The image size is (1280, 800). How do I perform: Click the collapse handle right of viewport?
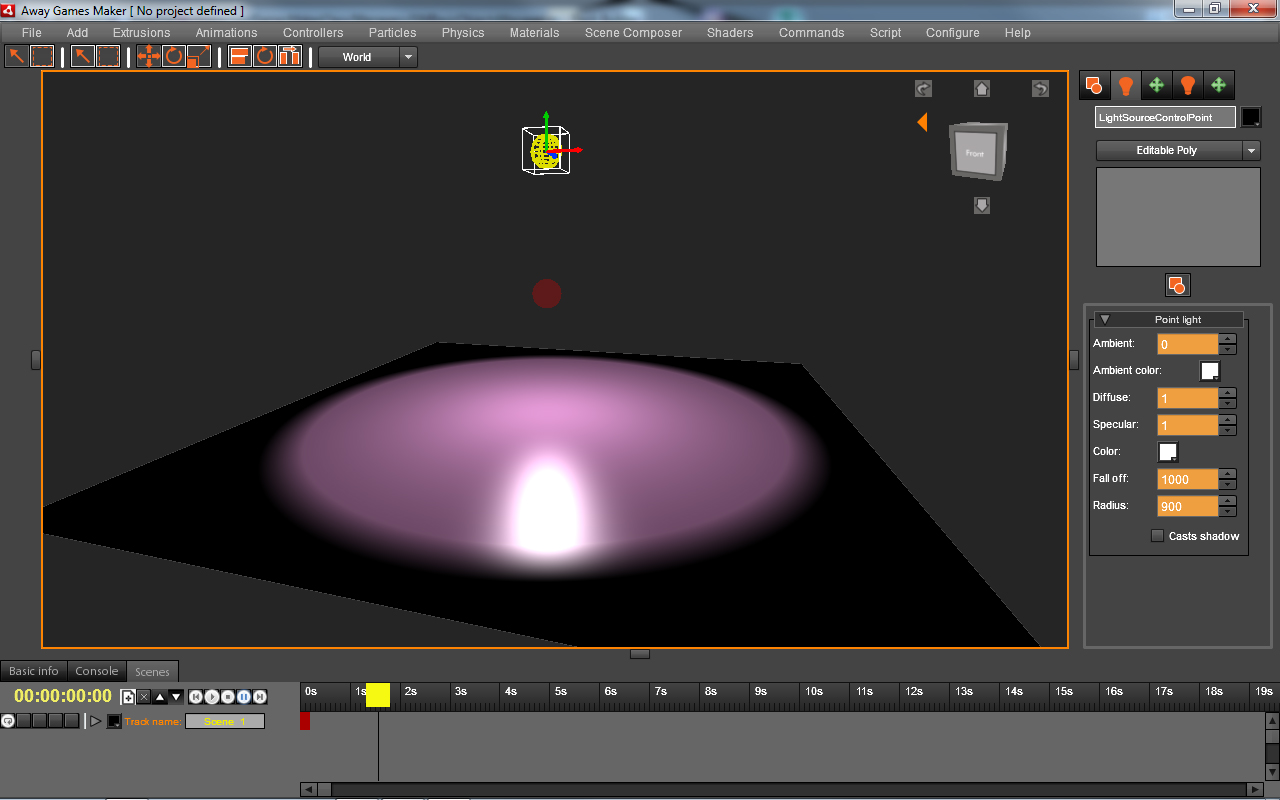tap(1074, 359)
